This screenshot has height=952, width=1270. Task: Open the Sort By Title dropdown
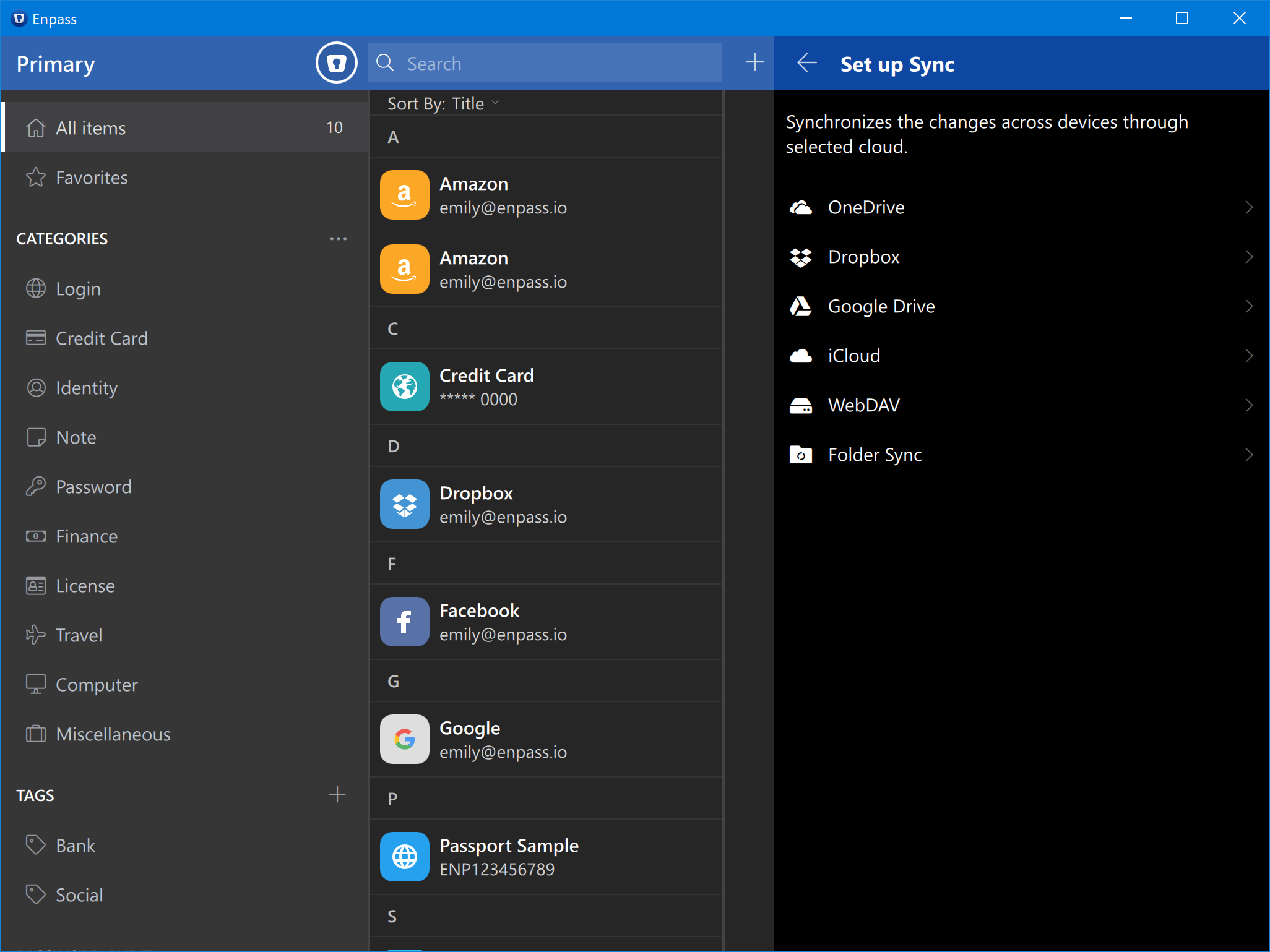(443, 103)
